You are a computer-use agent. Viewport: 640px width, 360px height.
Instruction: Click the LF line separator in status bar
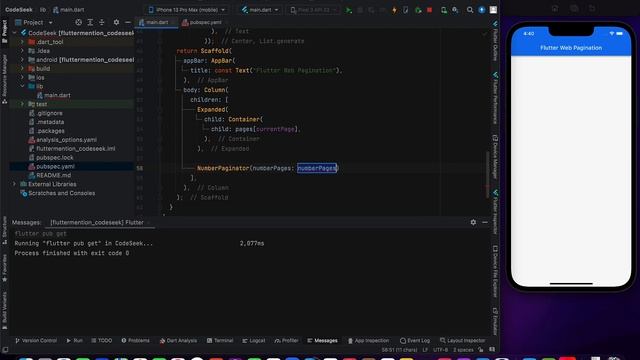(x=425, y=350)
